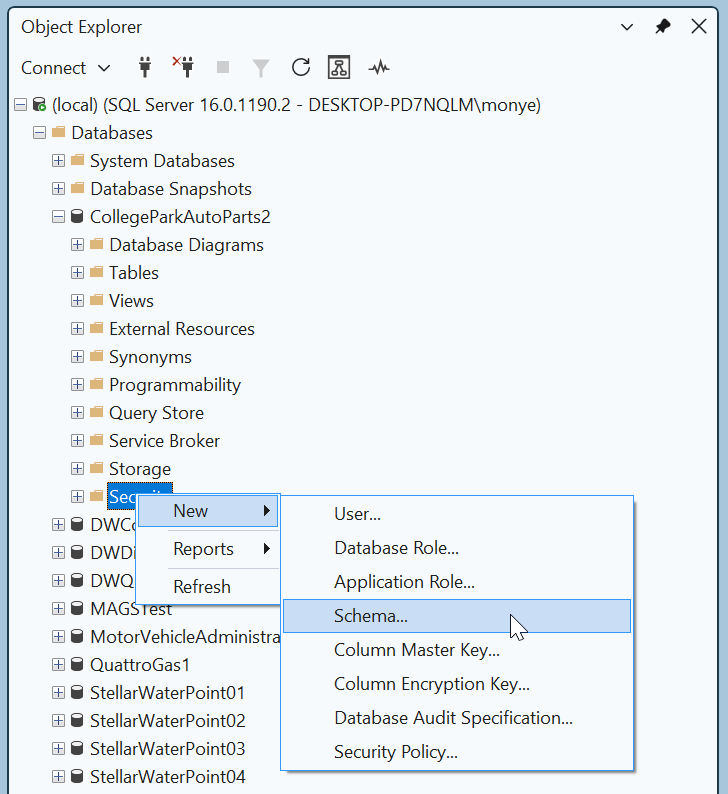The width and height of the screenshot is (728, 794).
Task: Click the hierarchy diagram toolbar icon
Action: coord(339,67)
